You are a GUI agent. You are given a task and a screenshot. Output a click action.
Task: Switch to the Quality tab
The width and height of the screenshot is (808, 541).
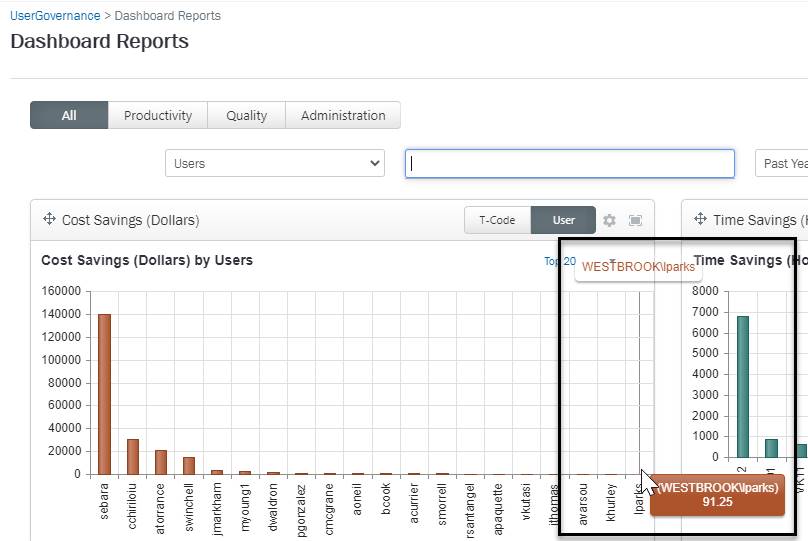pyautogui.click(x=246, y=115)
